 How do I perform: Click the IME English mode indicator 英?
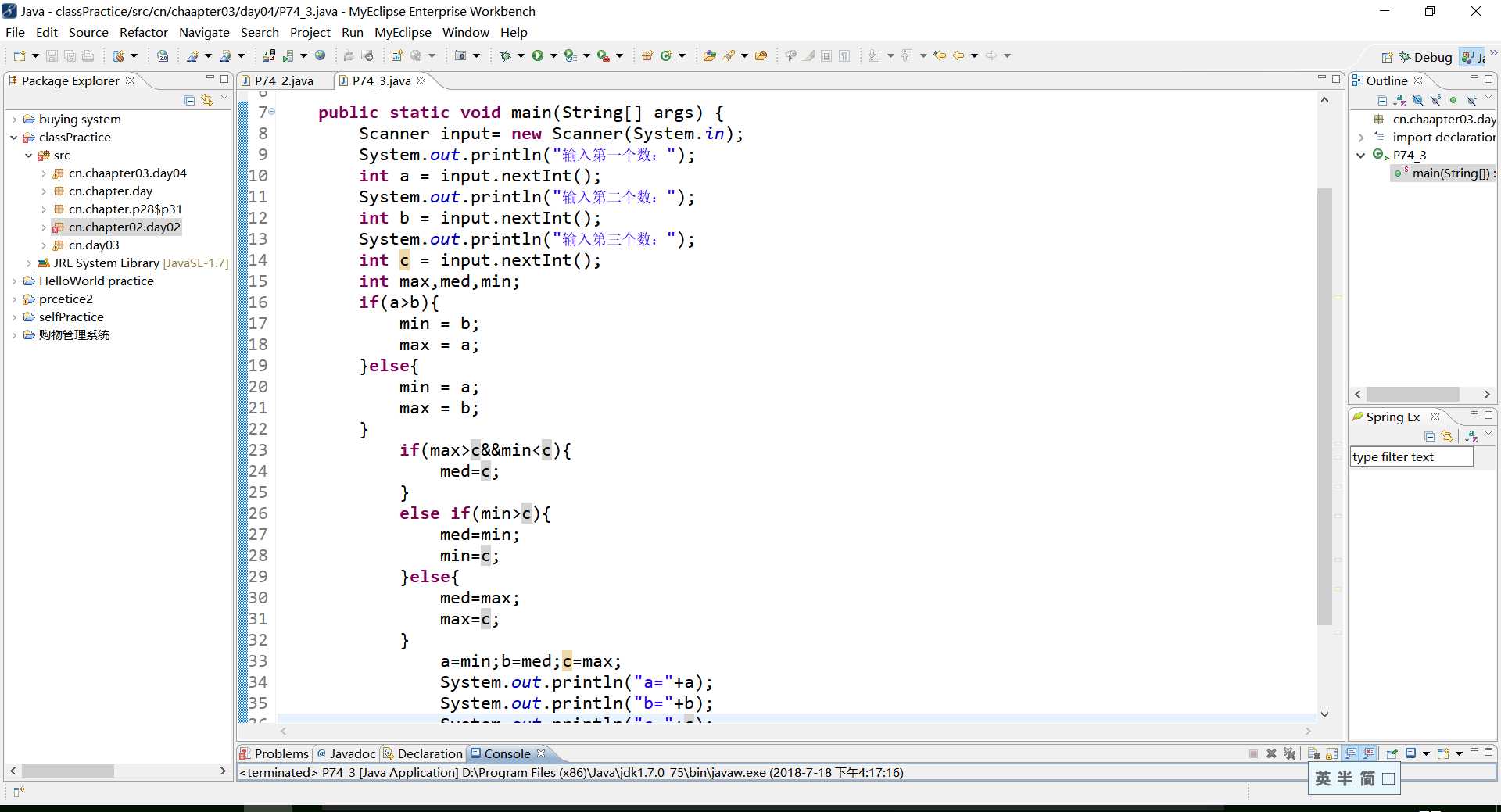[1322, 778]
